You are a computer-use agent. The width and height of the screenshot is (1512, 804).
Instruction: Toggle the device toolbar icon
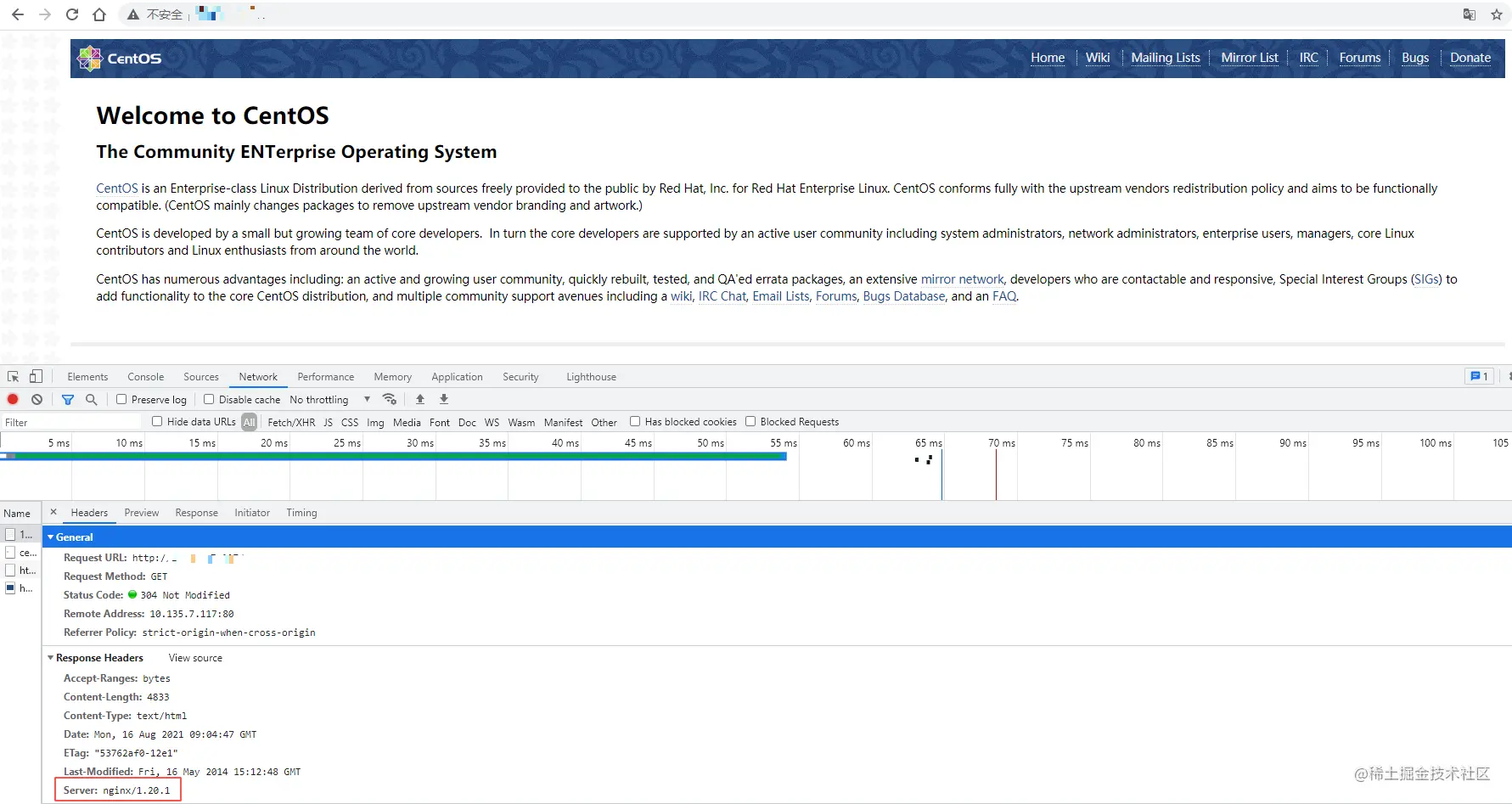[x=36, y=376]
